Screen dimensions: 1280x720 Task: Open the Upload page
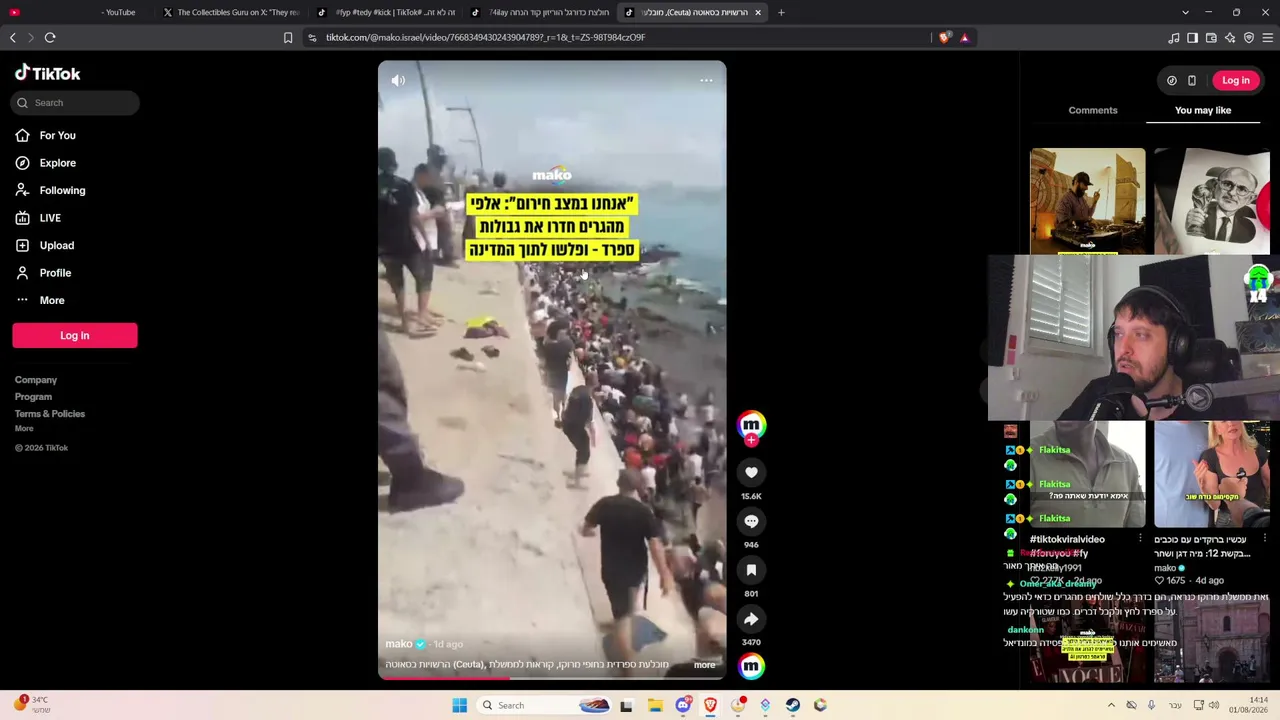[56, 245]
